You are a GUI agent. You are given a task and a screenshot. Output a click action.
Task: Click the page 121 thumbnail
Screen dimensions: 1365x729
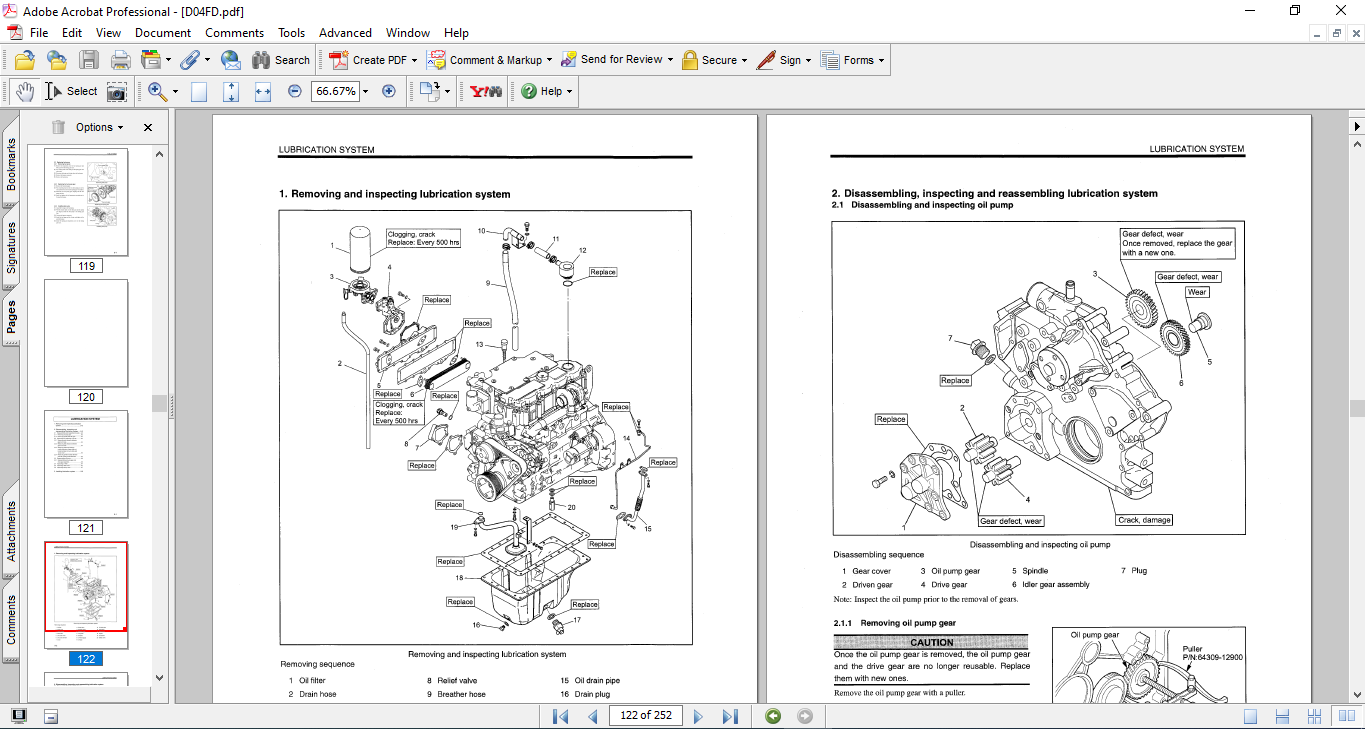(x=86, y=464)
